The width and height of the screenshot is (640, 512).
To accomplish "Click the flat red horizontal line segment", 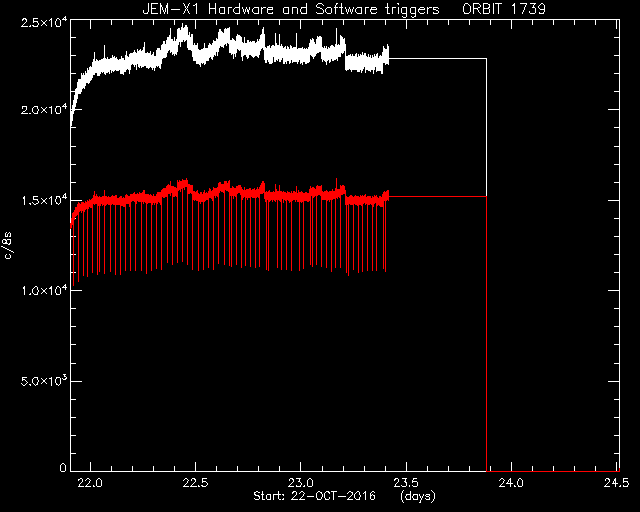I will point(437,196).
